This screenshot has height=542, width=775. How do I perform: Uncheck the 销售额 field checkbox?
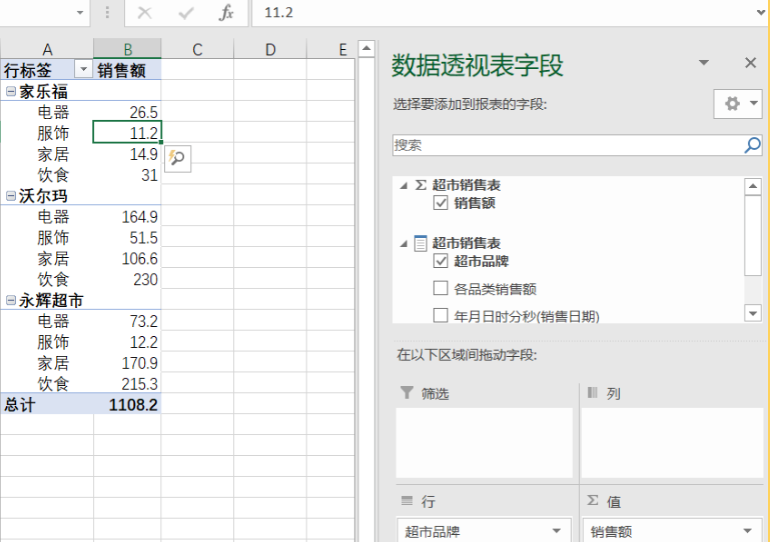click(440, 203)
